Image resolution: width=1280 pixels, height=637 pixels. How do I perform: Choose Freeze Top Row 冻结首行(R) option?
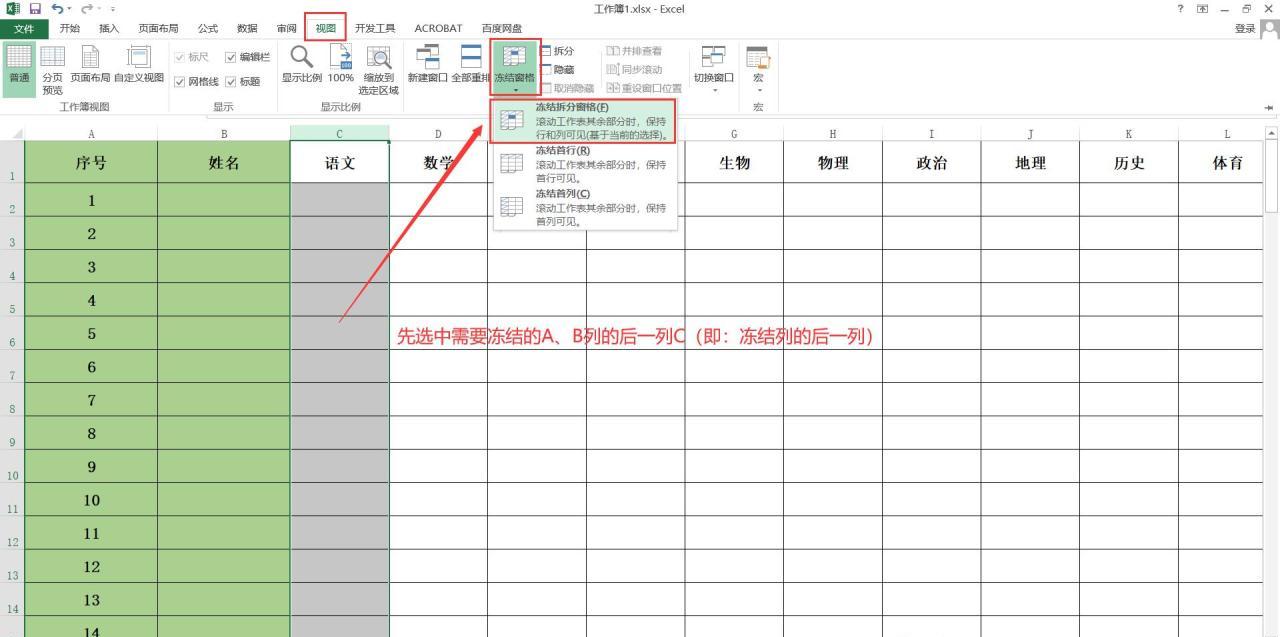(x=584, y=164)
